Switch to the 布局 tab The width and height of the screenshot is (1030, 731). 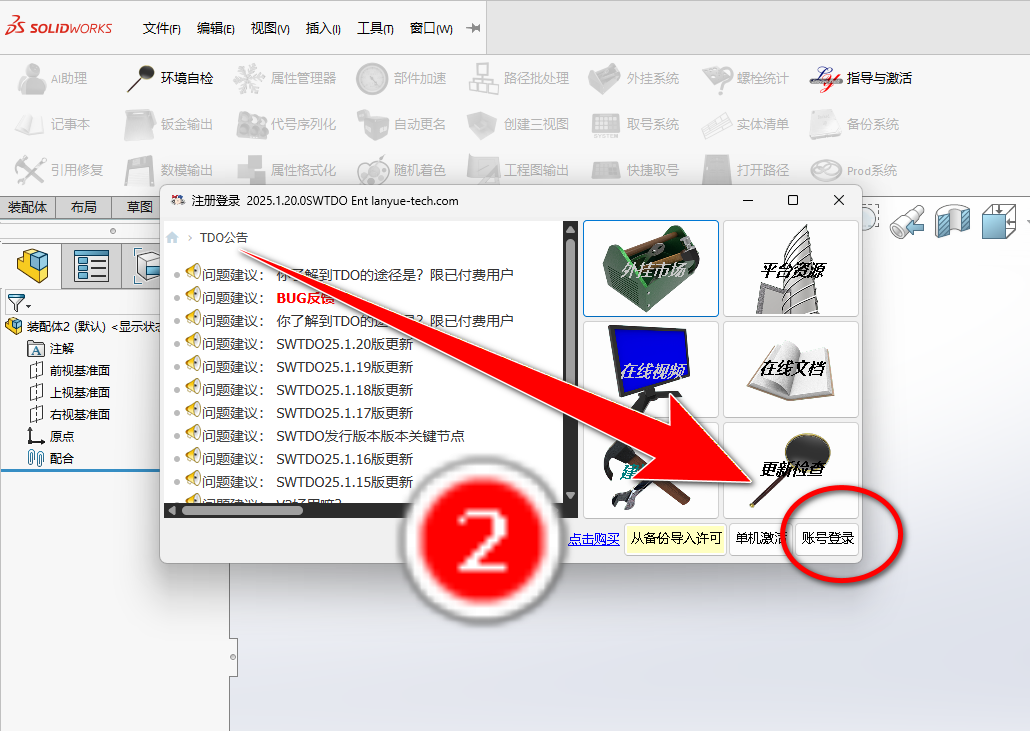[x=84, y=207]
